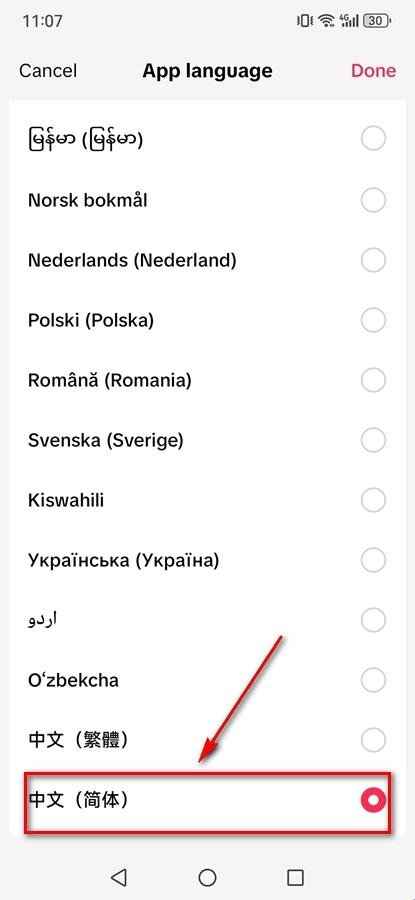This screenshot has width=415, height=900.
Task: Tap the vibrate mode status icon
Action: tap(304, 21)
